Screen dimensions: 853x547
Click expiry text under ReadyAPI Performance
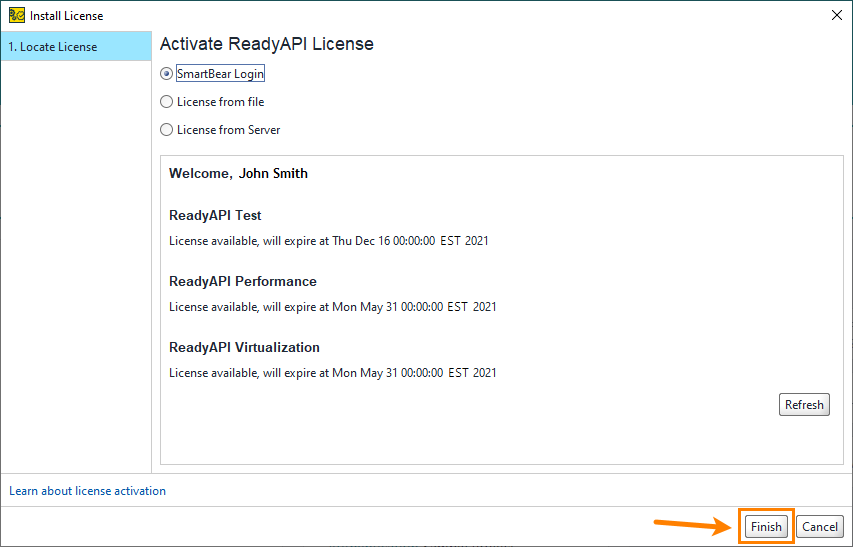[332, 307]
